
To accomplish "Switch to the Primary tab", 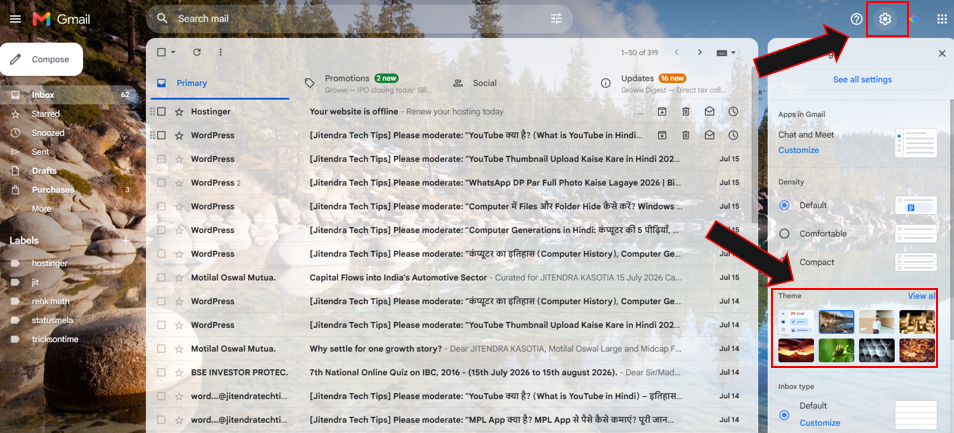I will pyautogui.click(x=218, y=83).
